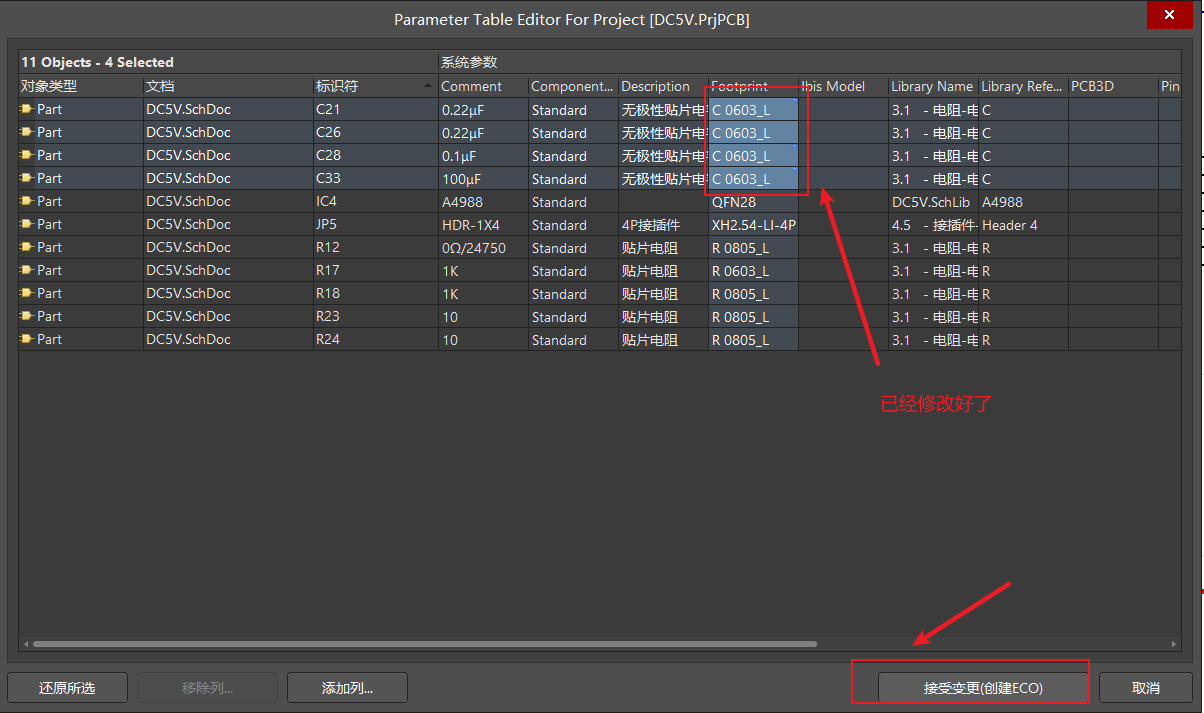The image size is (1204, 713).
Task: Click the part icon in the C21 row
Action: pos(27,109)
